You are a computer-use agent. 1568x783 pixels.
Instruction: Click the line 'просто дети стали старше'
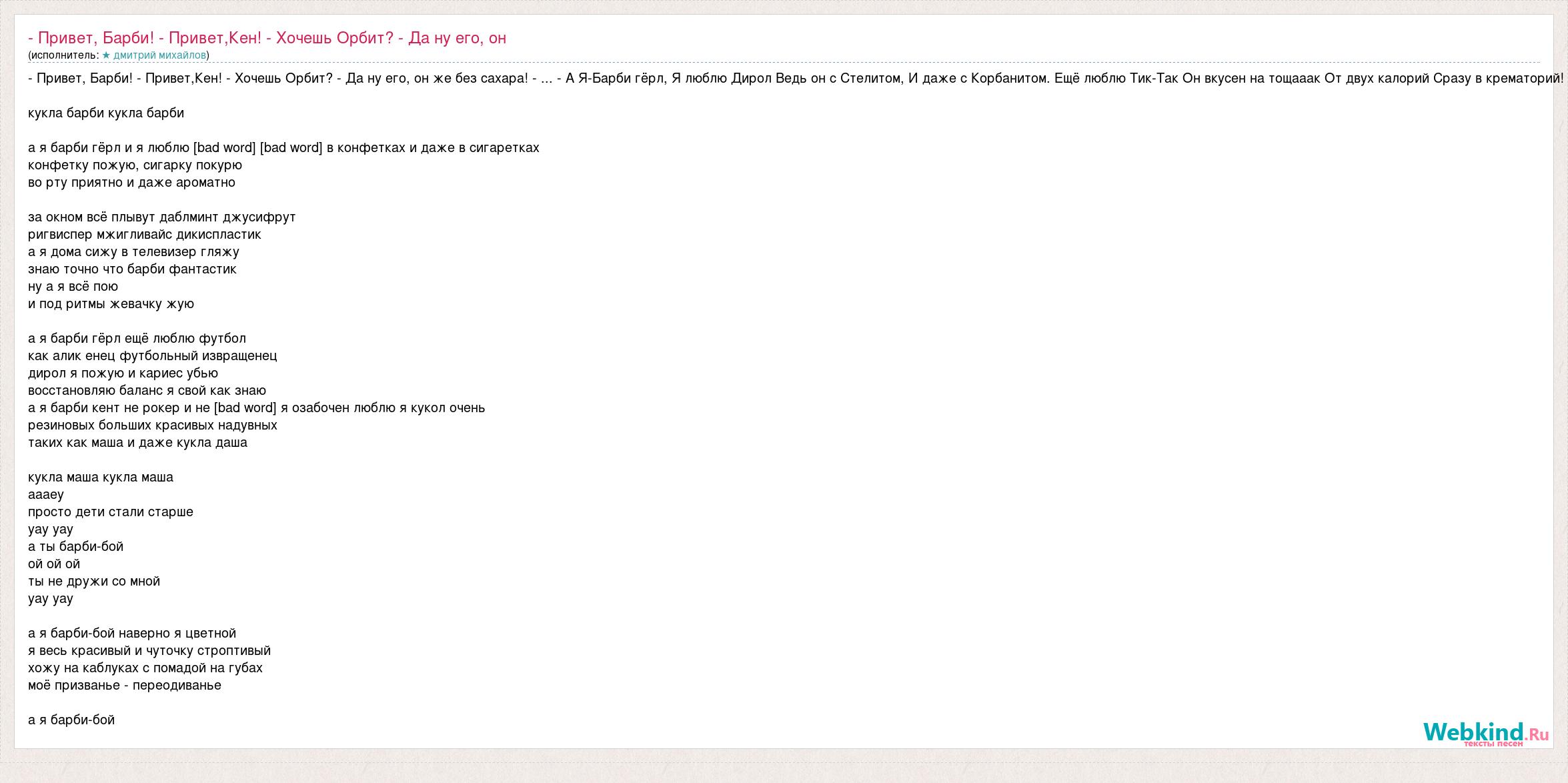point(111,512)
